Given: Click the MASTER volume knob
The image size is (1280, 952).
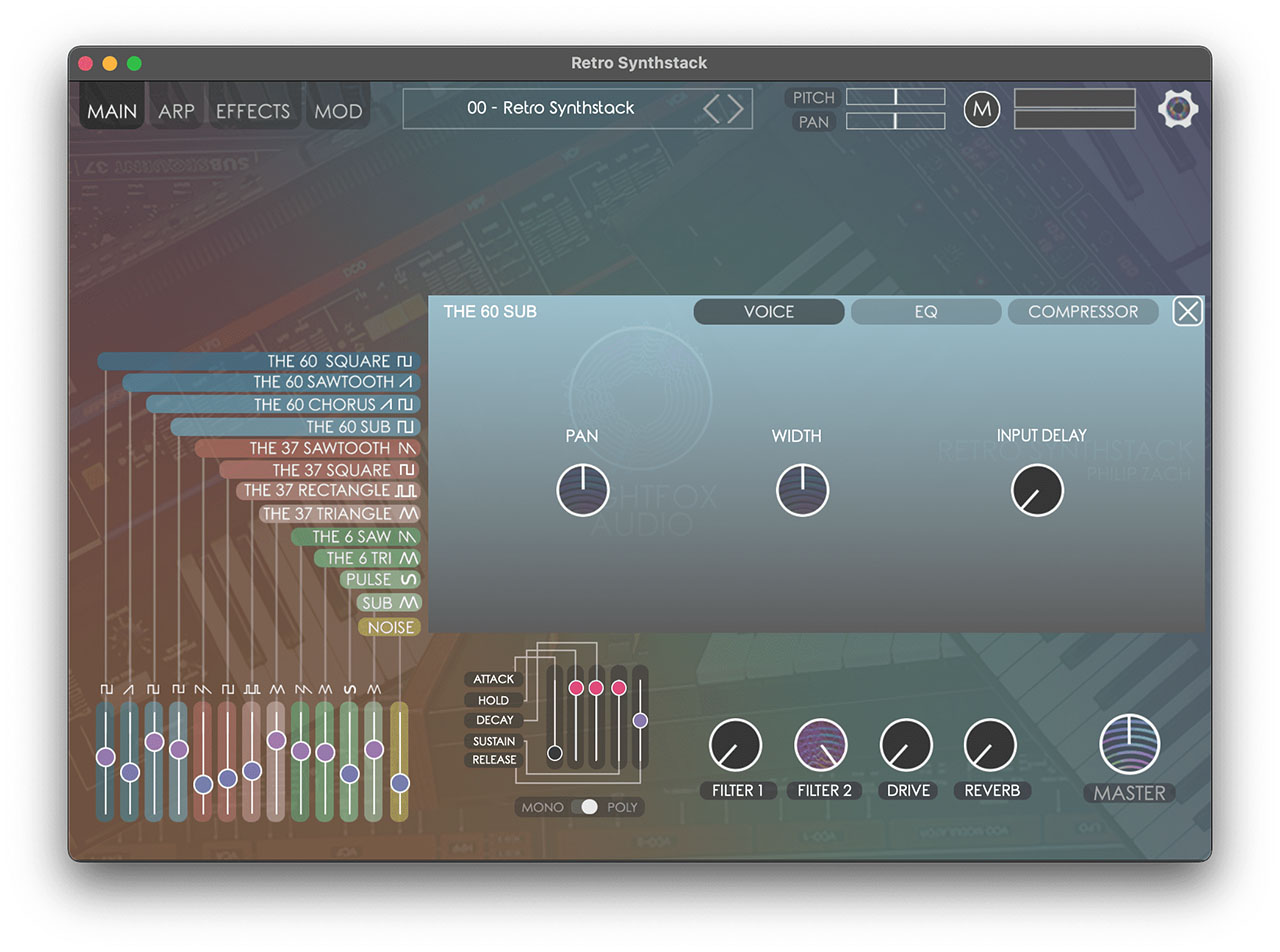Looking at the screenshot, I should coord(1129,745).
